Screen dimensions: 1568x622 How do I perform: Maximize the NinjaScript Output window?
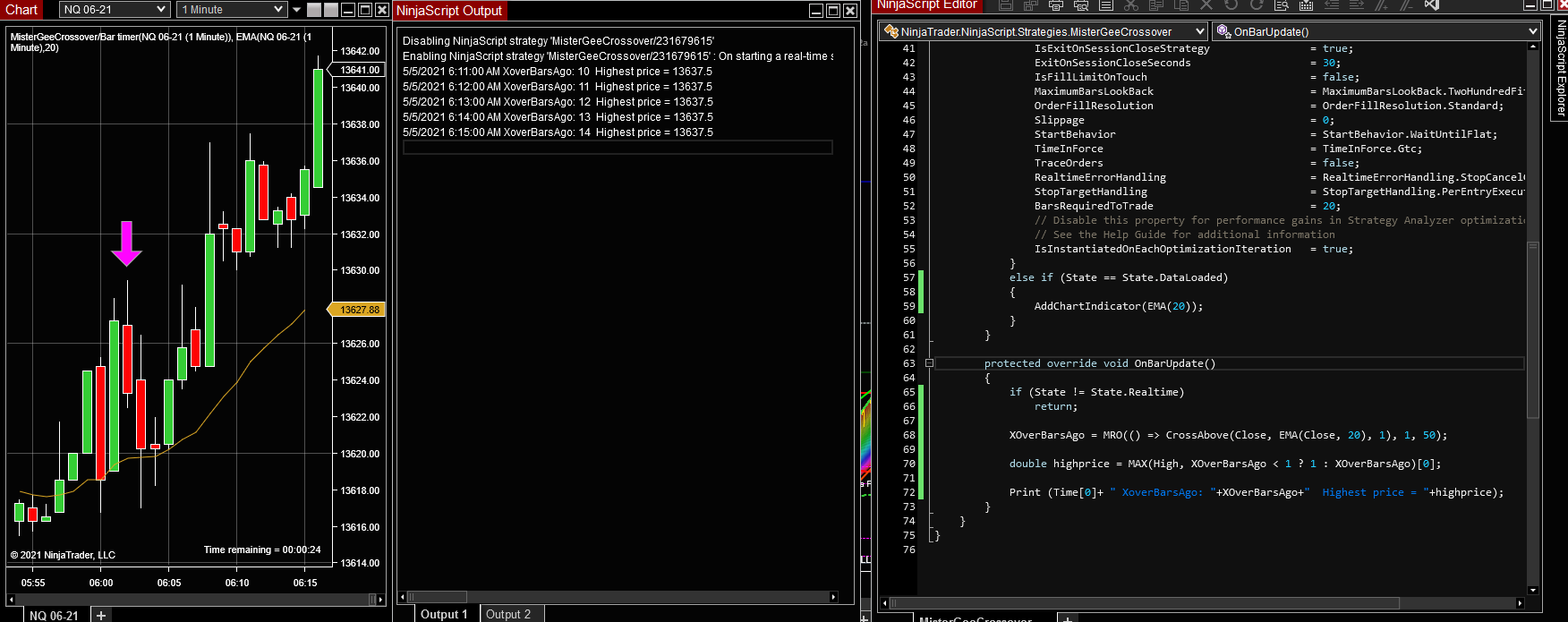click(x=832, y=11)
